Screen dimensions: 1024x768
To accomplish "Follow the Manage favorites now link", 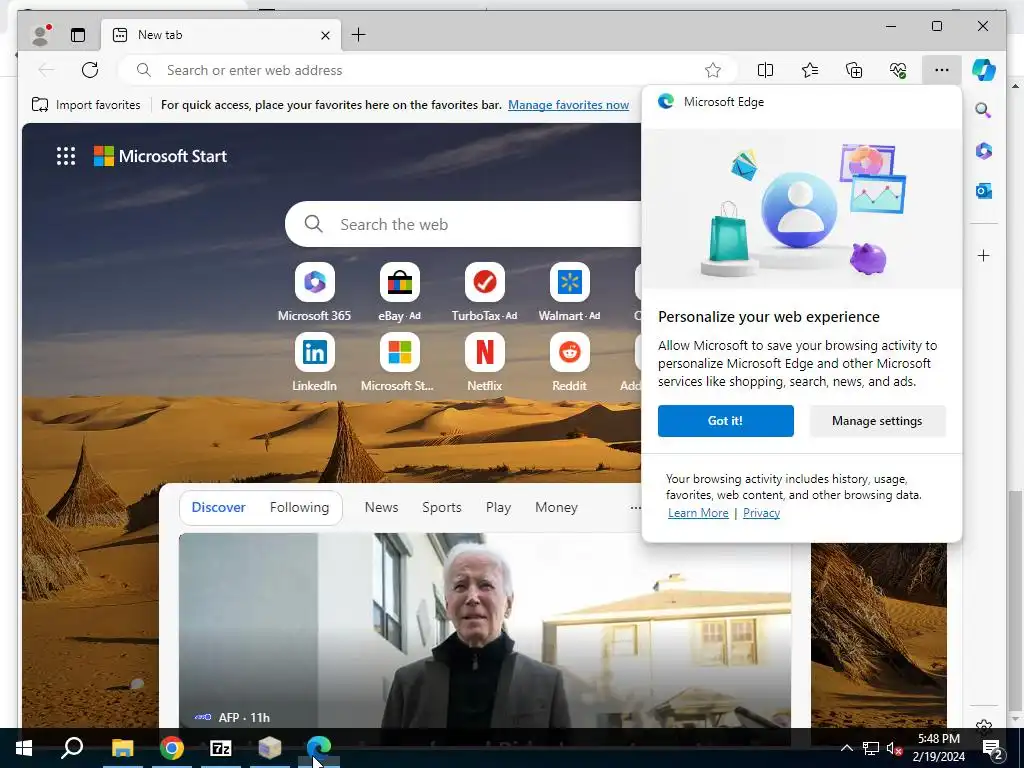I will [568, 104].
